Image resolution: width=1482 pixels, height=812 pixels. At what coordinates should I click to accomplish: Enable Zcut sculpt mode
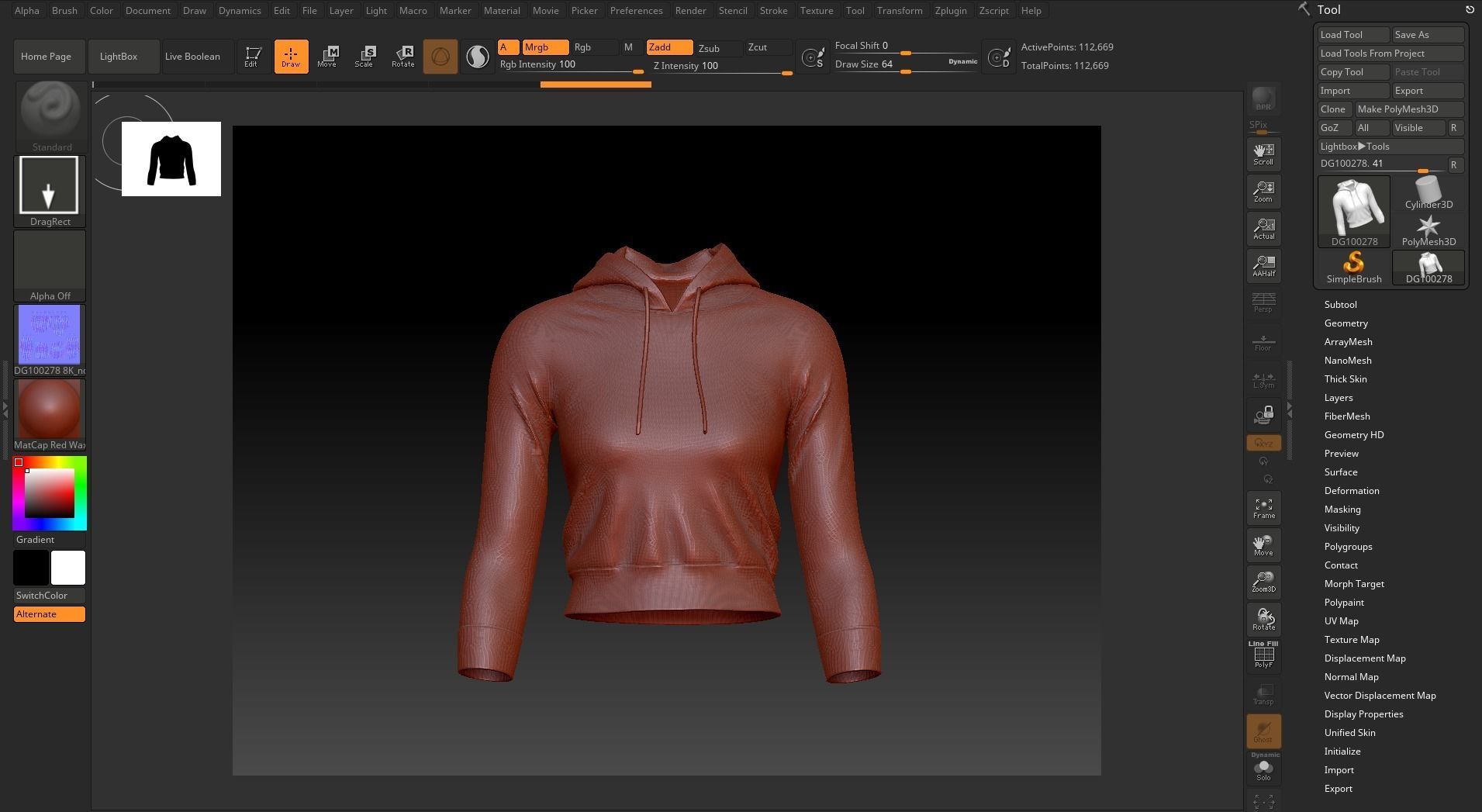768,47
